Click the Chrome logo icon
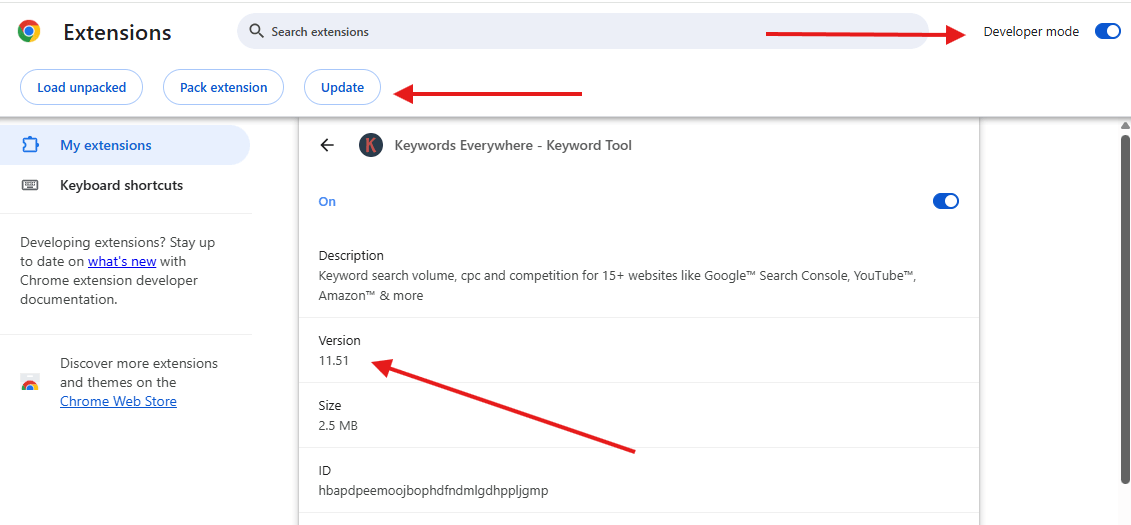 29,31
